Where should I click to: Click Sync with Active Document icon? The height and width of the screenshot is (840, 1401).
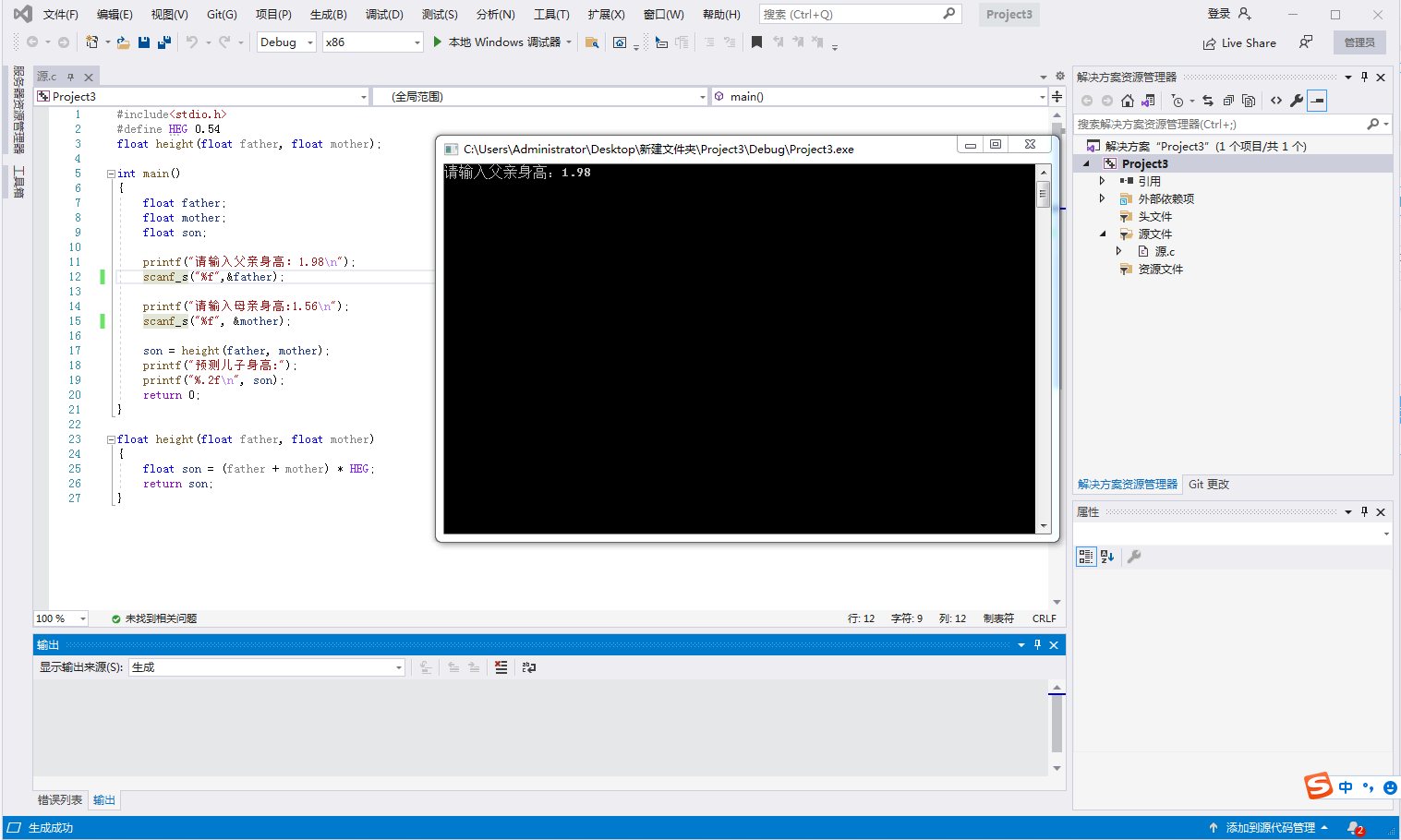[x=1208, y=101]
